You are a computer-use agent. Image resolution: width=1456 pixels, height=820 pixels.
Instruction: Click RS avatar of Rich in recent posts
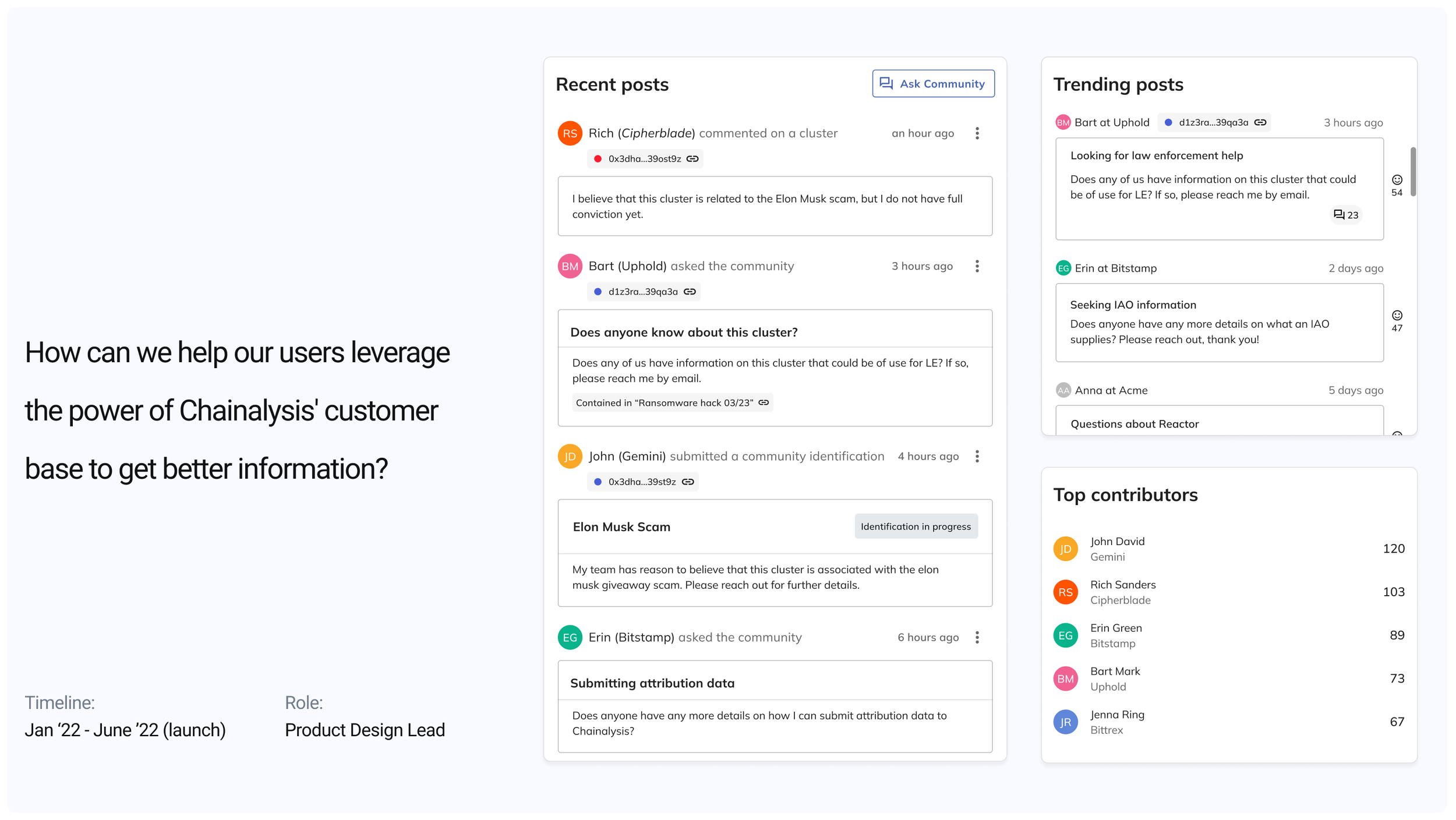point(570,133)
